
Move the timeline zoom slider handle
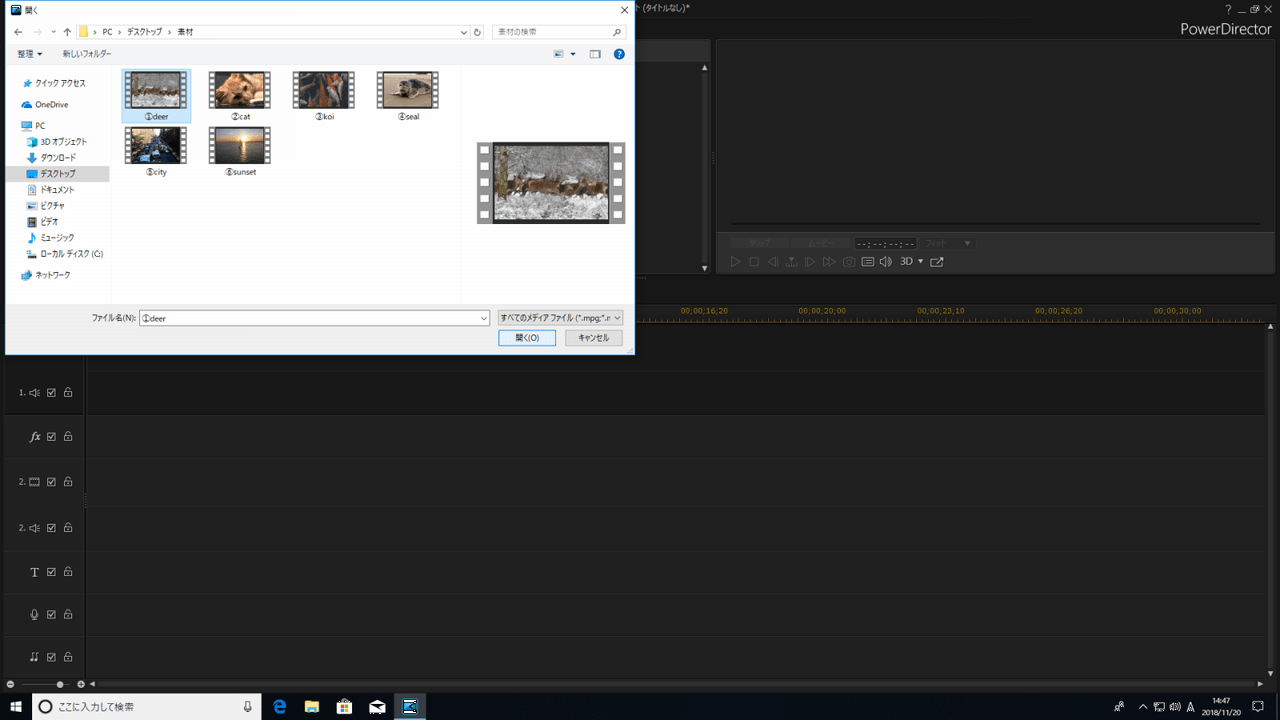[60, 684]
